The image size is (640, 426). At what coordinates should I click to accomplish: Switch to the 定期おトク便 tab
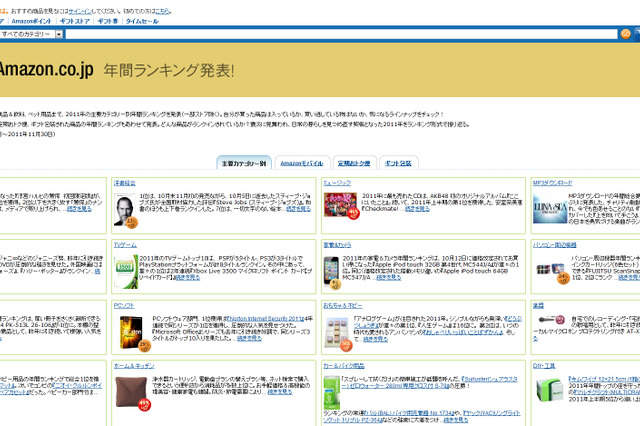pos(354,163)
